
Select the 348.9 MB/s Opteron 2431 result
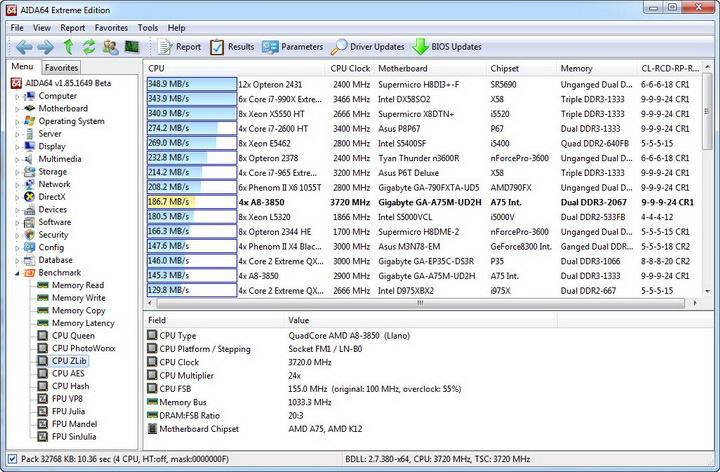coord(422,84)
